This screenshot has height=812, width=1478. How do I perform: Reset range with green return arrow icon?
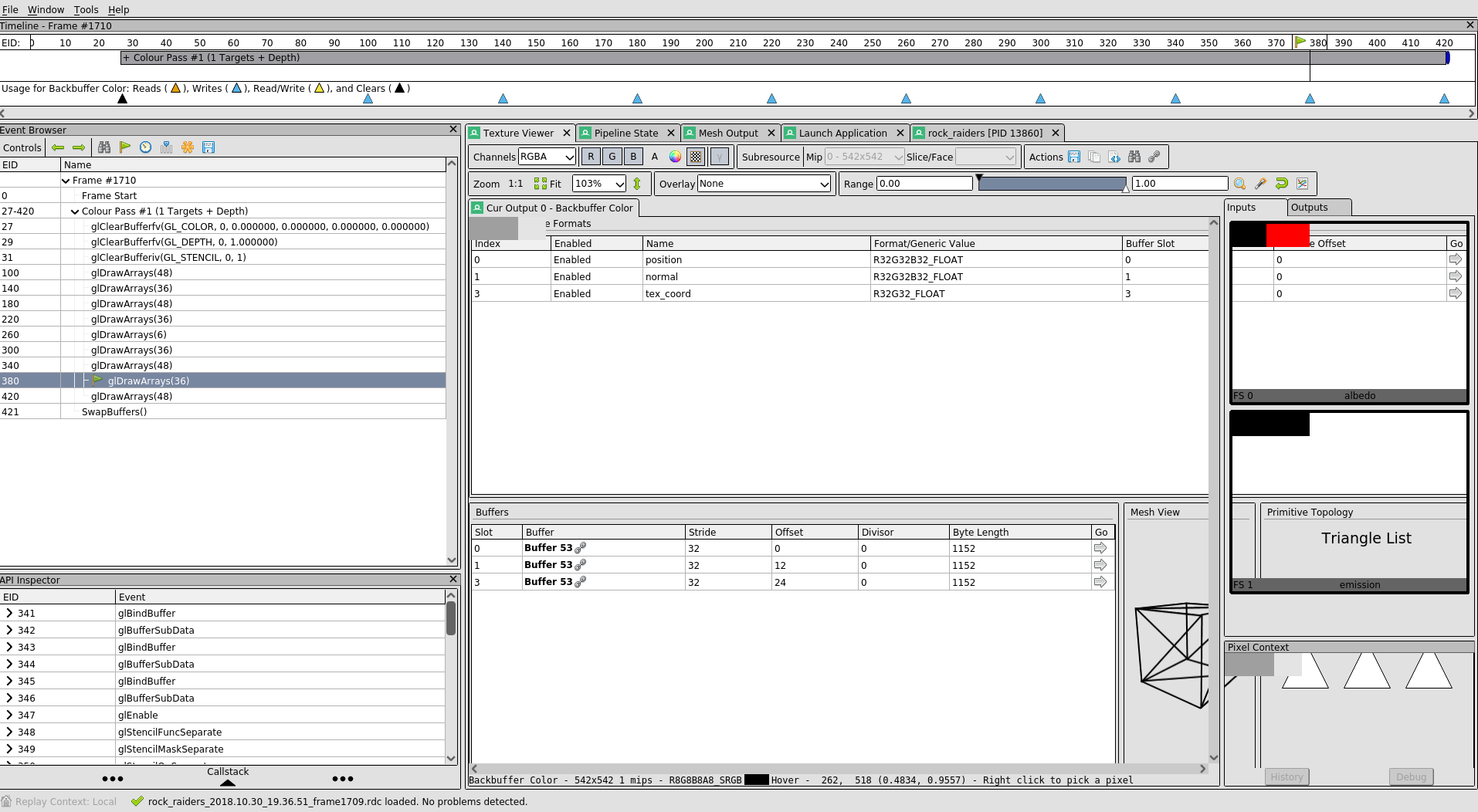click(1282, 184)
